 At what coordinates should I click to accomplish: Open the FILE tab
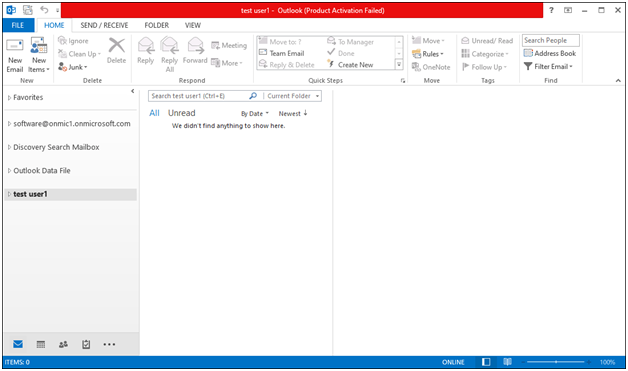click(x=18, y=25)
